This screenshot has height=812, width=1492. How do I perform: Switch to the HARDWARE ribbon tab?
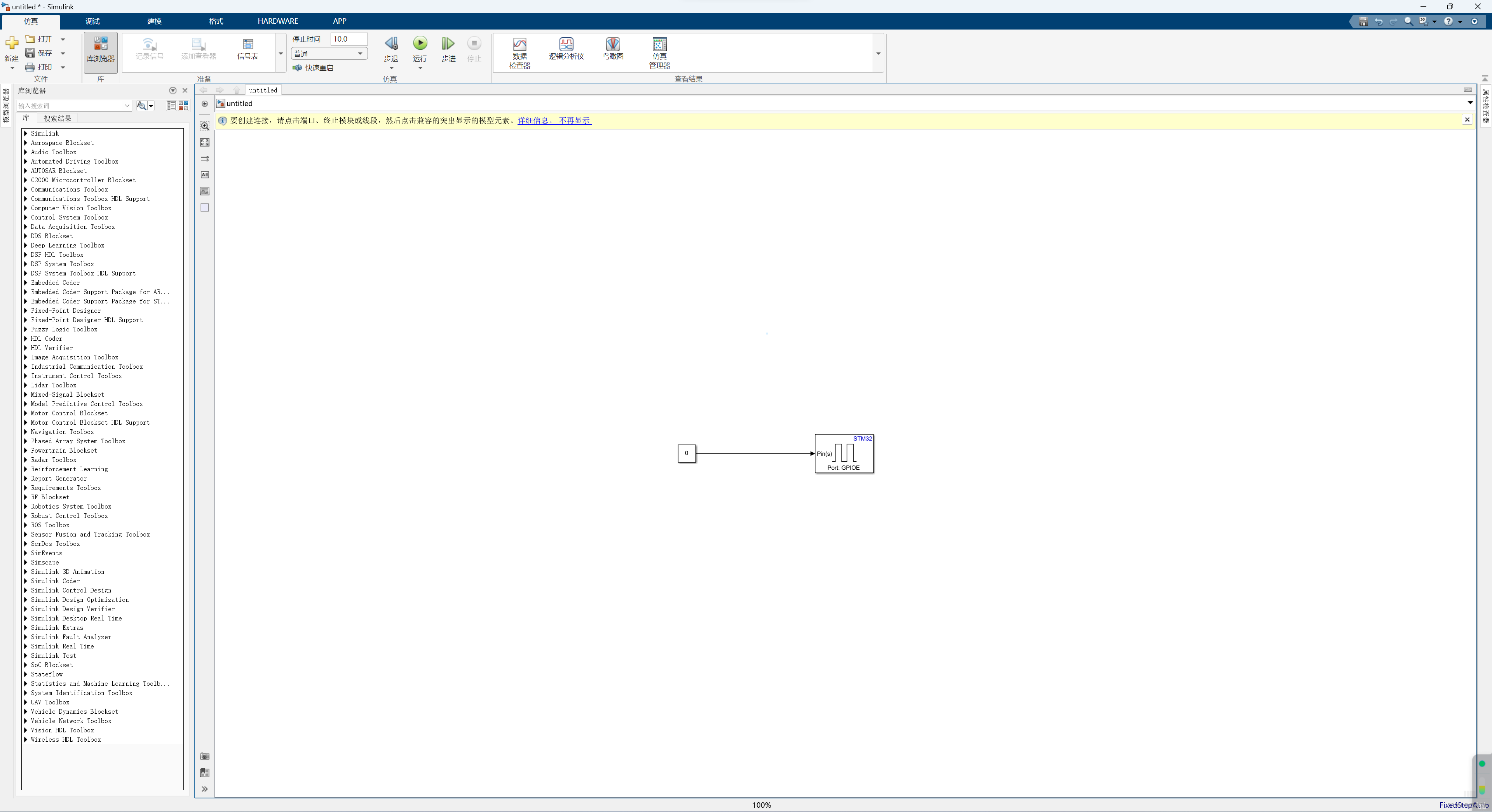[277, 21]
